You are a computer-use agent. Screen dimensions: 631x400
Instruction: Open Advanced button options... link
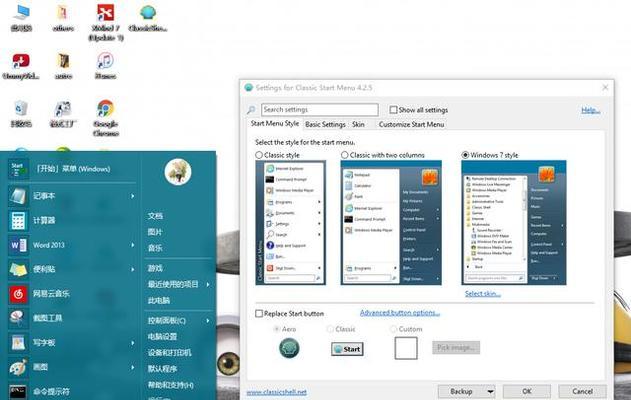click(x=399, y=313)
